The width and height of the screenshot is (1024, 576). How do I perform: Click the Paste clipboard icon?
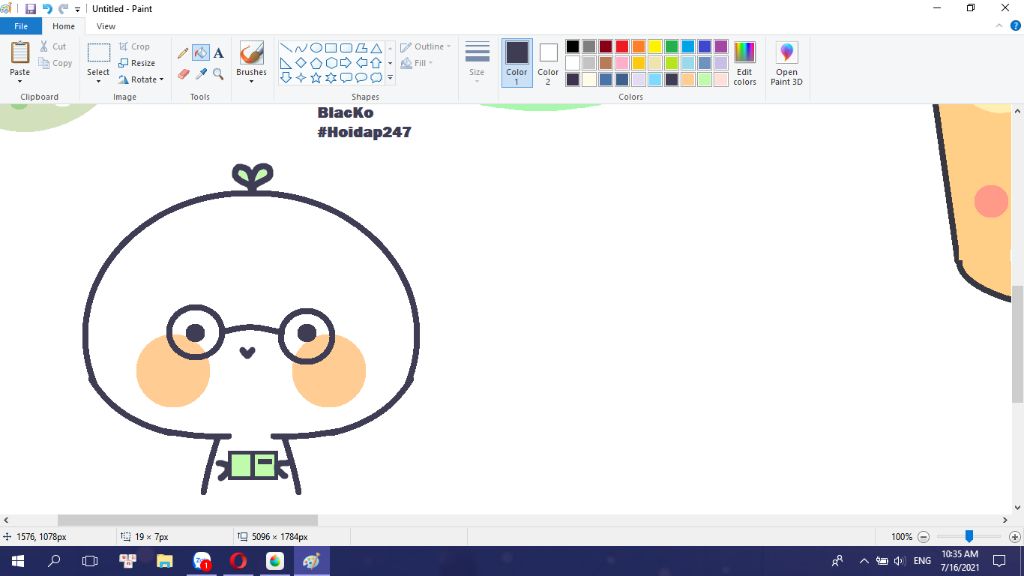coord(20,53)
